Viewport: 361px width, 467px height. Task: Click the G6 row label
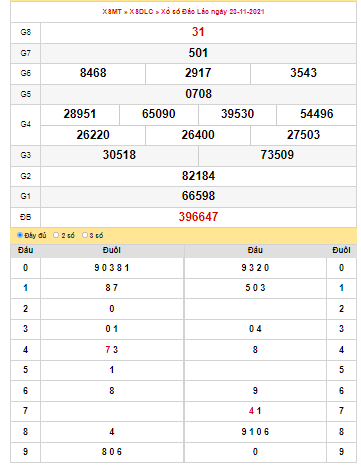click(26, 73)
